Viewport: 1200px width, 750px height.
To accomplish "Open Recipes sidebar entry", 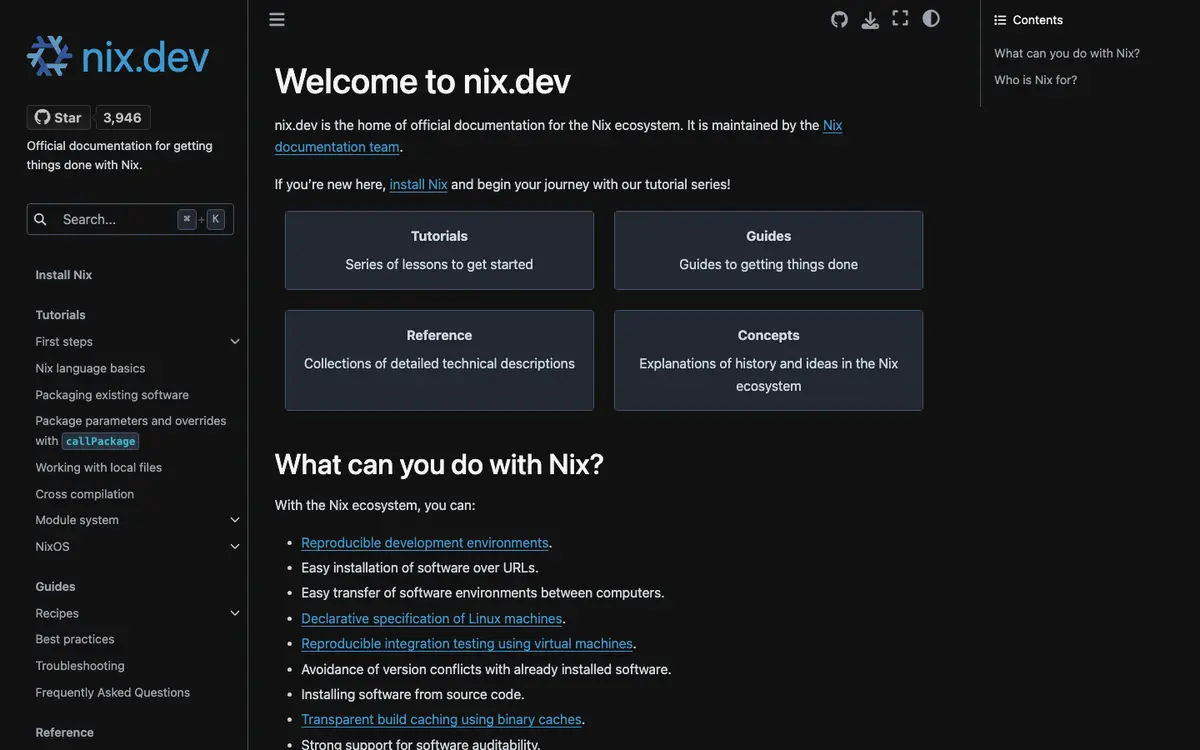I will pos(57,613).
